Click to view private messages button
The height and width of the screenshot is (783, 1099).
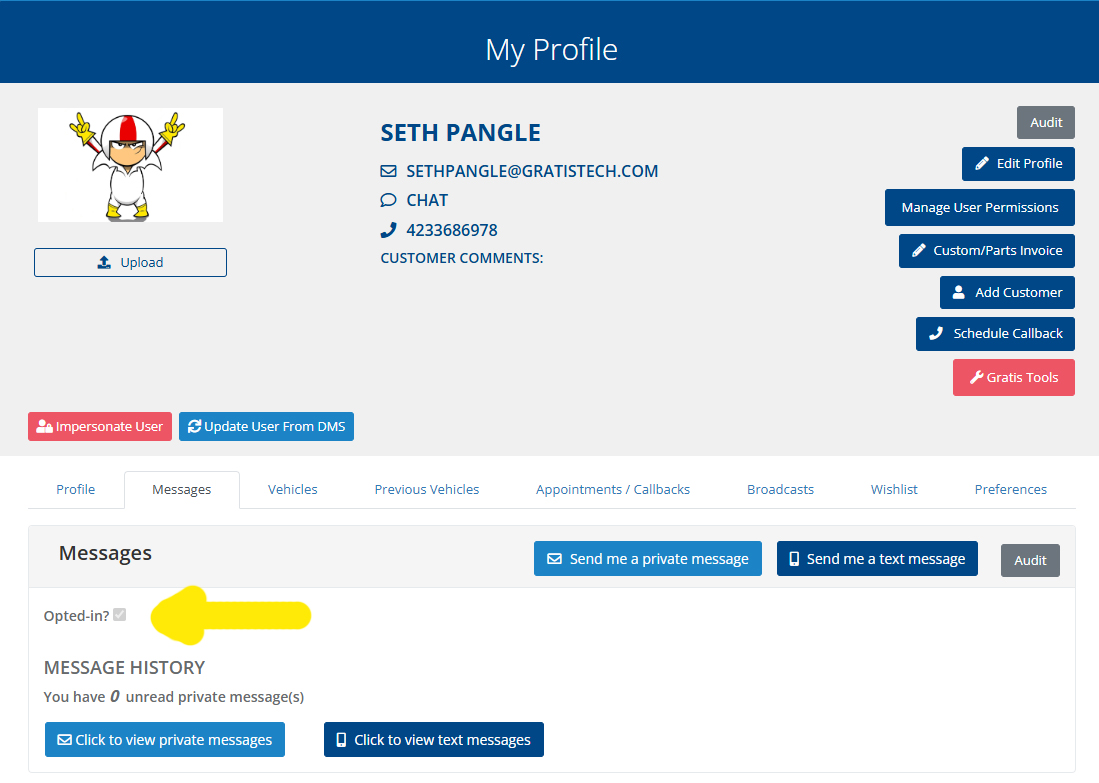(x=165, y=740)
